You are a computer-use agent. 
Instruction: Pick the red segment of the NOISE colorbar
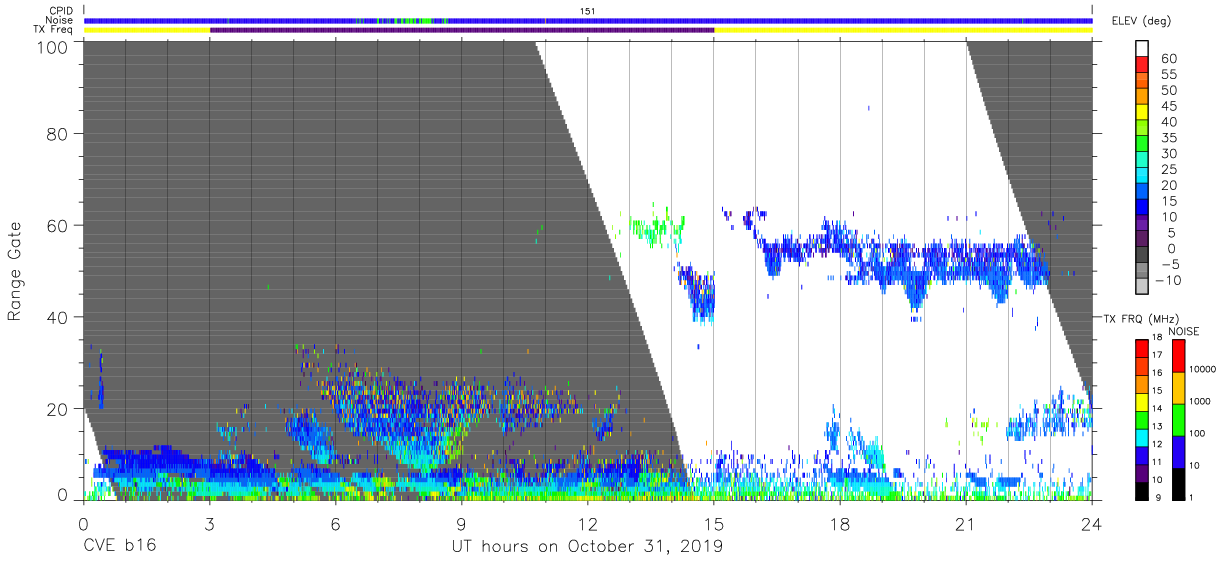click(x=1178, y=356)
